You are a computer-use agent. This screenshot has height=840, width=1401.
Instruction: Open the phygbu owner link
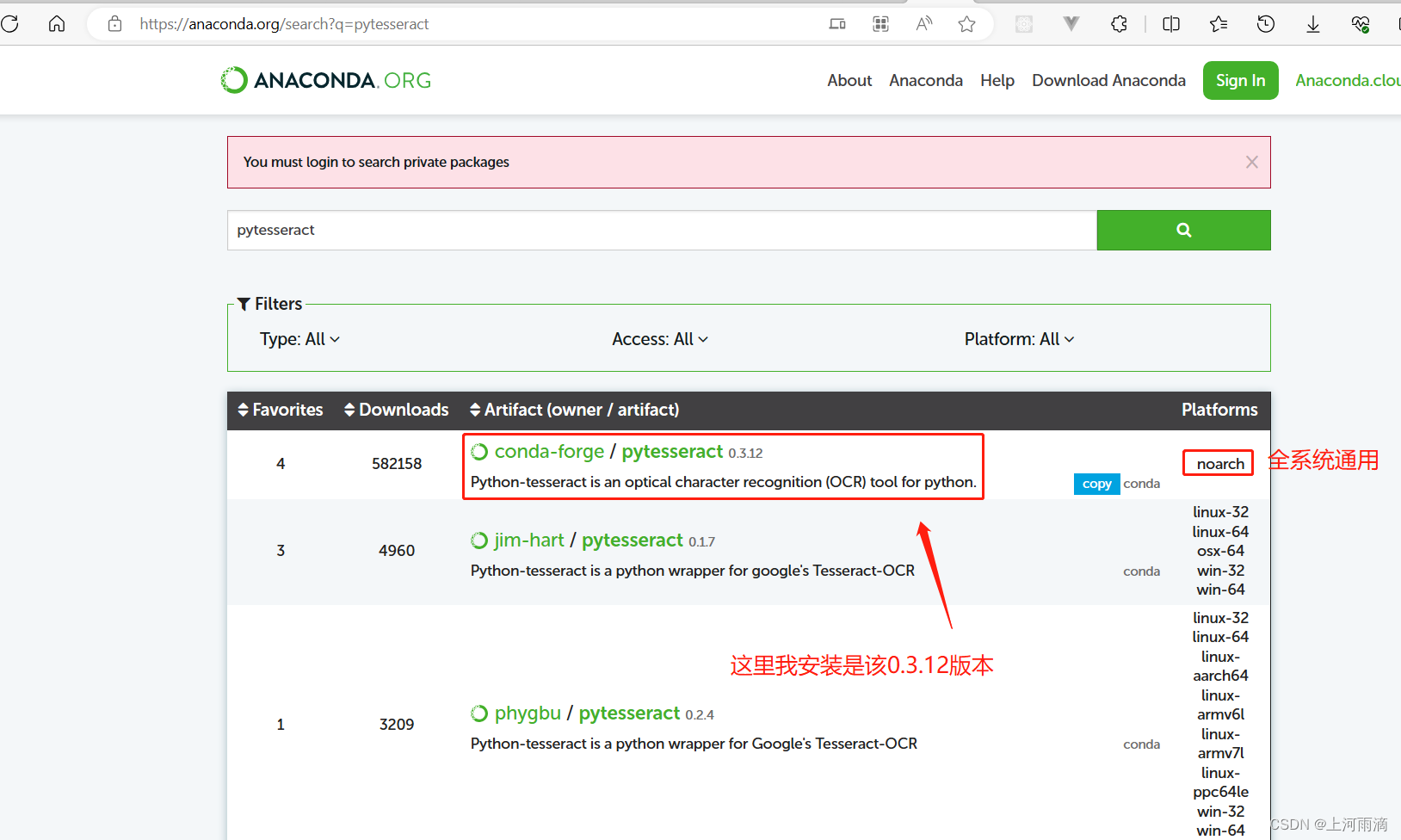coord(528,713)
